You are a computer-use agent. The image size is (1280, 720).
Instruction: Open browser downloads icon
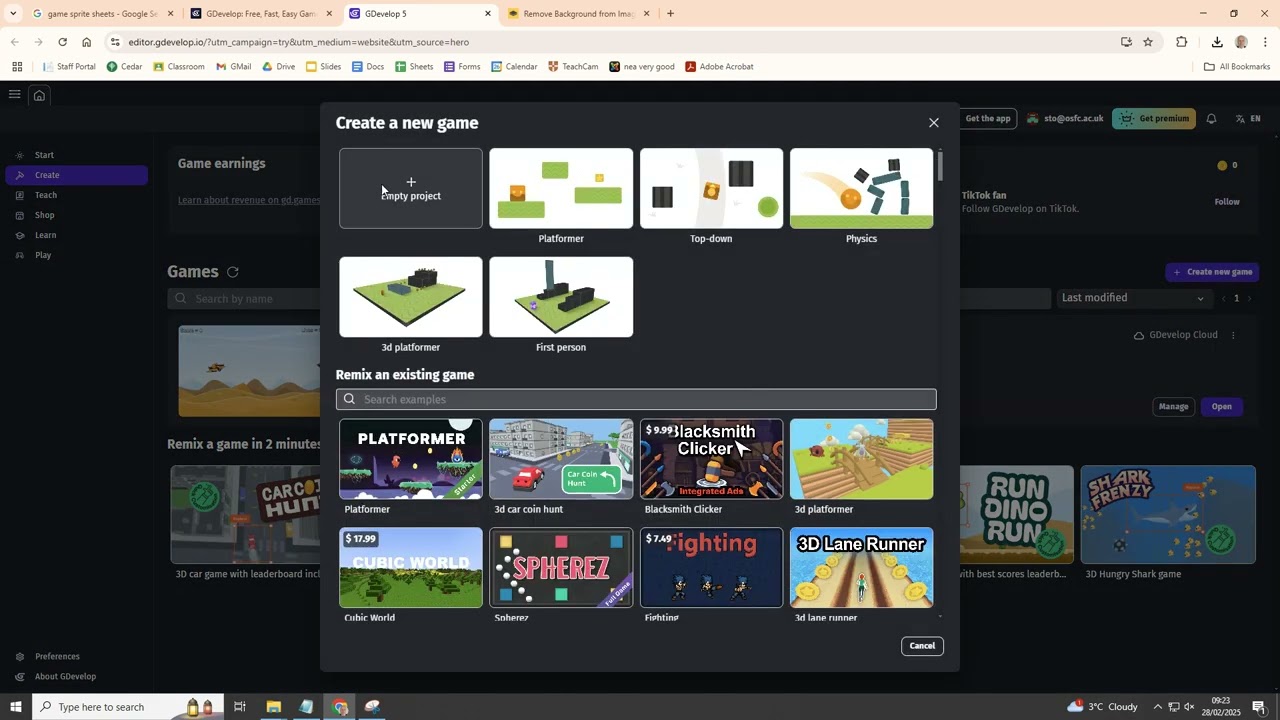tap(1217, 42)
